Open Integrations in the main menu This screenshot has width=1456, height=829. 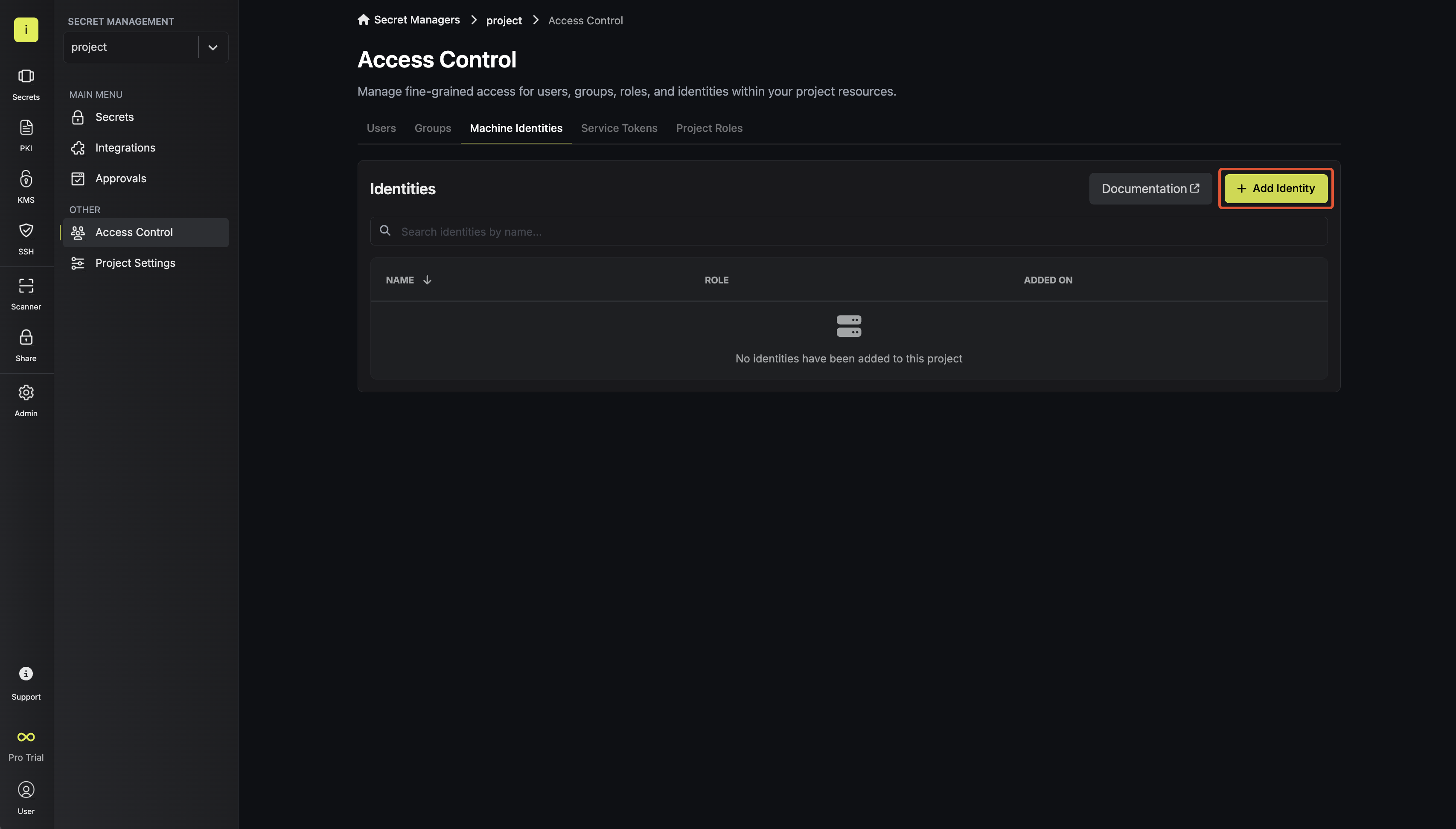125,148
